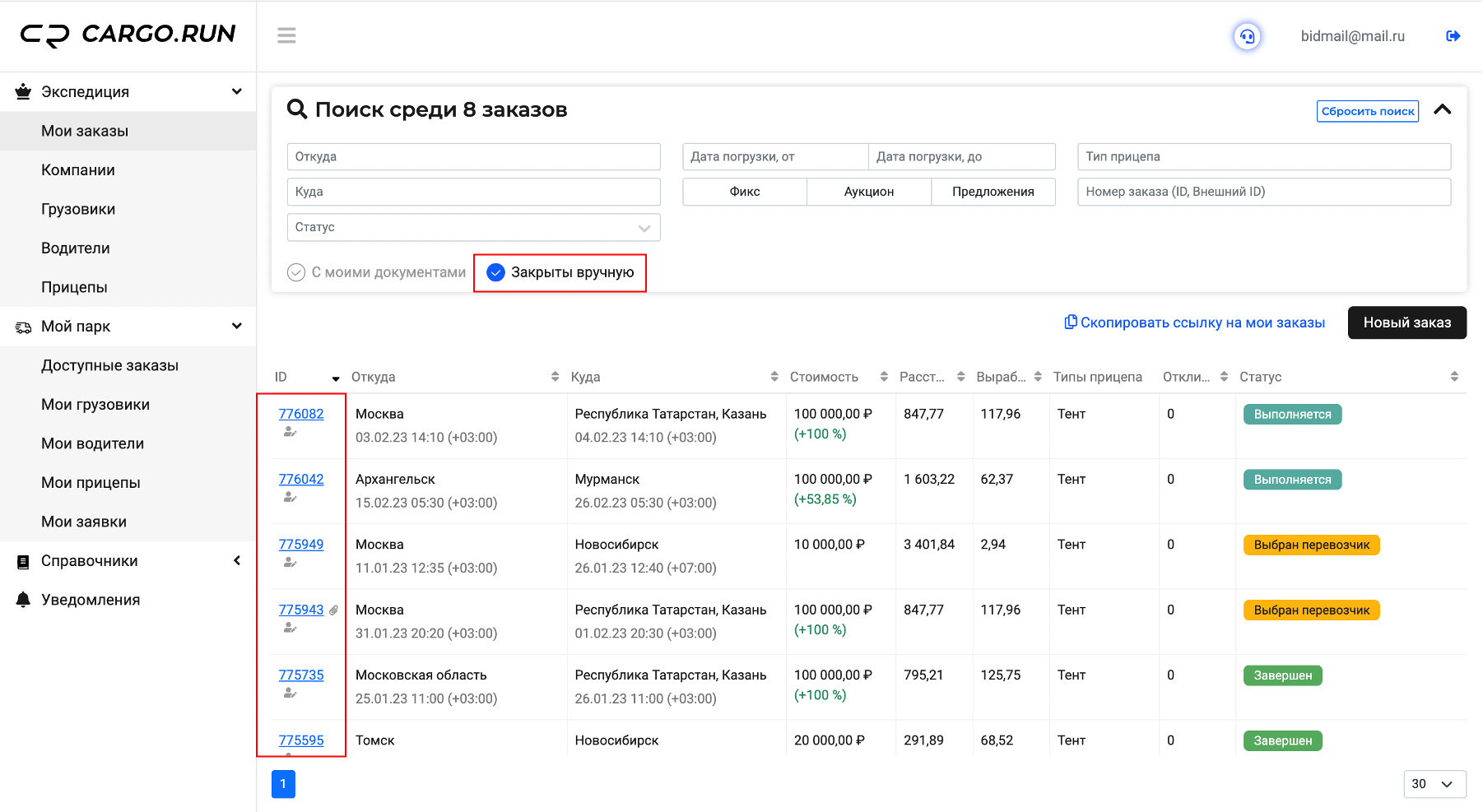This screenshot has height=812, width=1483.
Task: Click the logout arrow icon
Action: pos(1453,36)
